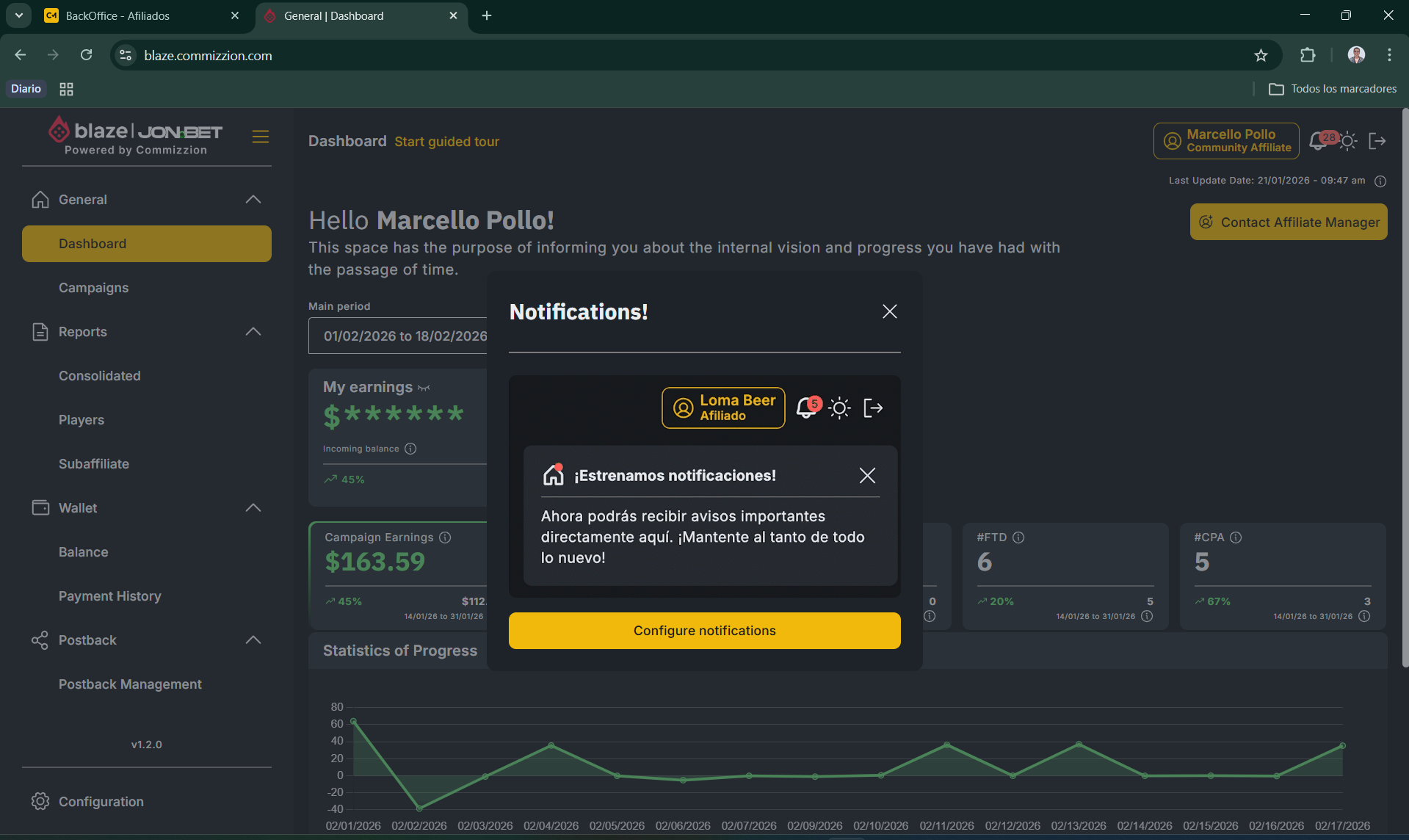Viewport: 1409px width, 840px height.
Task: Toggle the sidebar hamburger menu
Action: click(261, 137)
